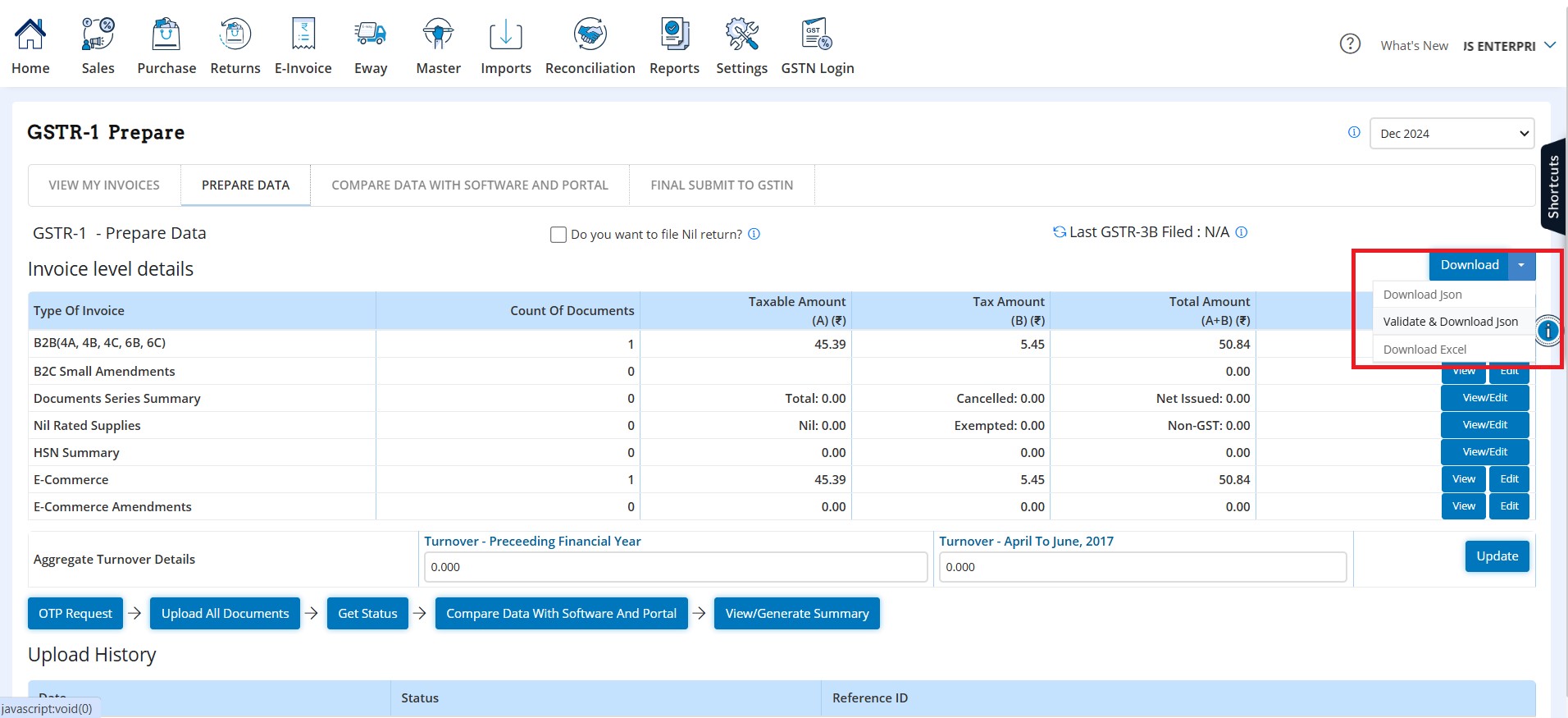Open the GSTN Login icon
1568x718 pixels.
coord(817,34)
